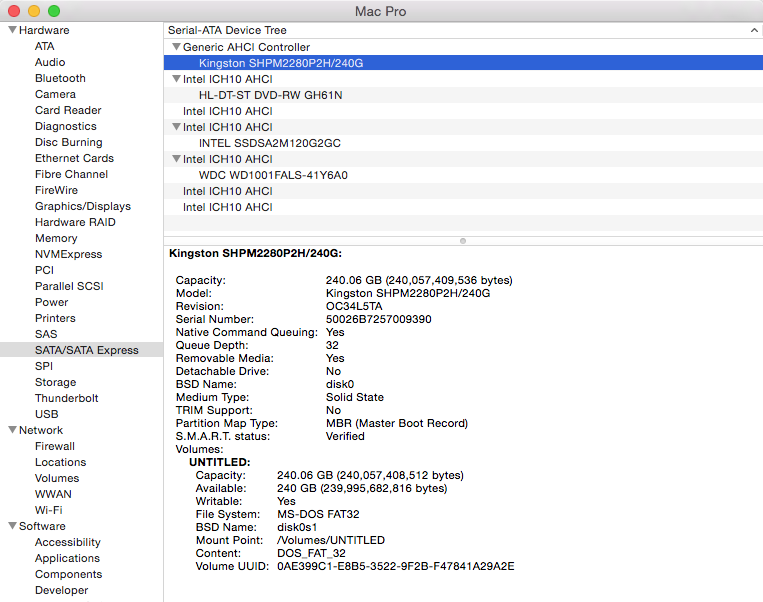
Task: Click the Volume UUID value
Action: point(396,566)
